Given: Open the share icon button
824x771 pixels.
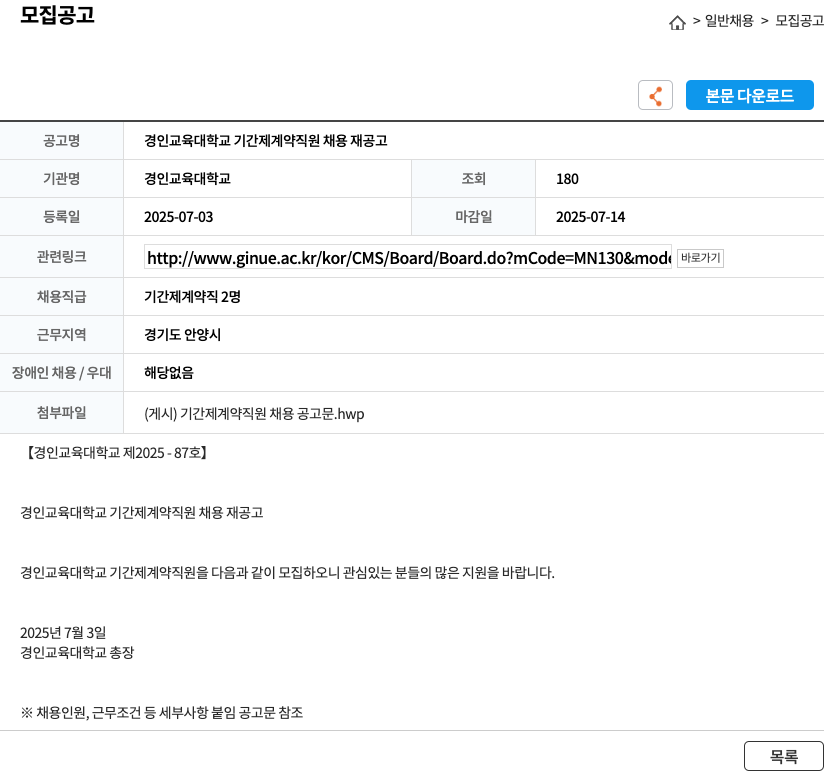Looking at the screenshot, I should (655, 95).
